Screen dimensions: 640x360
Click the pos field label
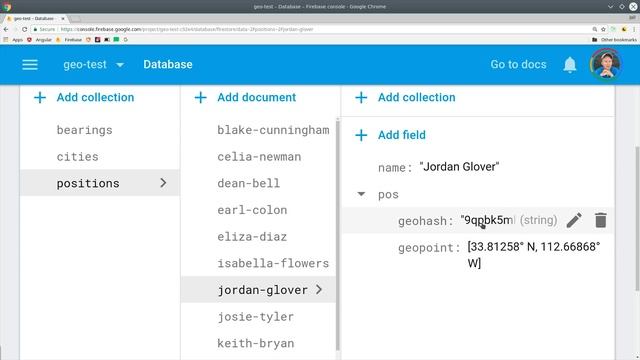388,195
